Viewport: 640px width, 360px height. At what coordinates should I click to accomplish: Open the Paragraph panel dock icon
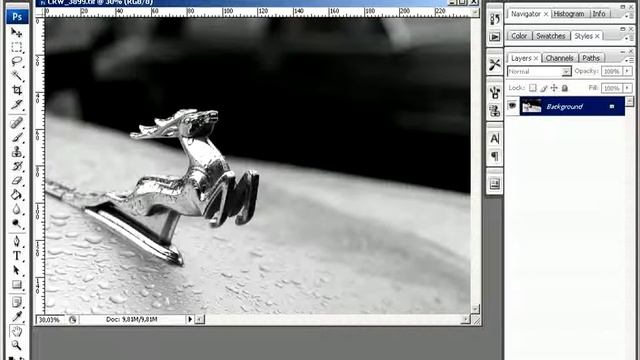(x=495, y=156)
